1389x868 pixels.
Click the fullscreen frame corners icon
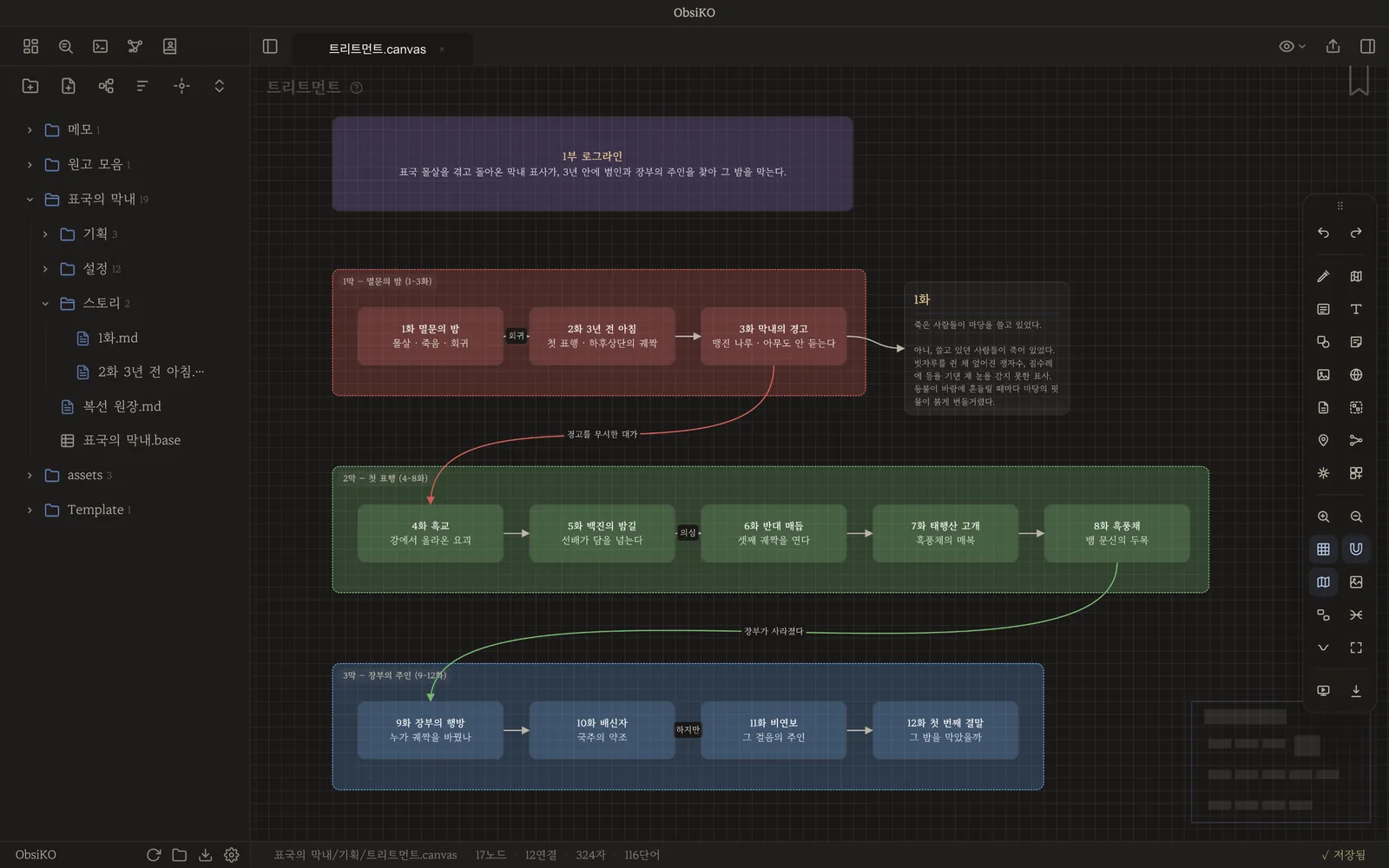1356,648
